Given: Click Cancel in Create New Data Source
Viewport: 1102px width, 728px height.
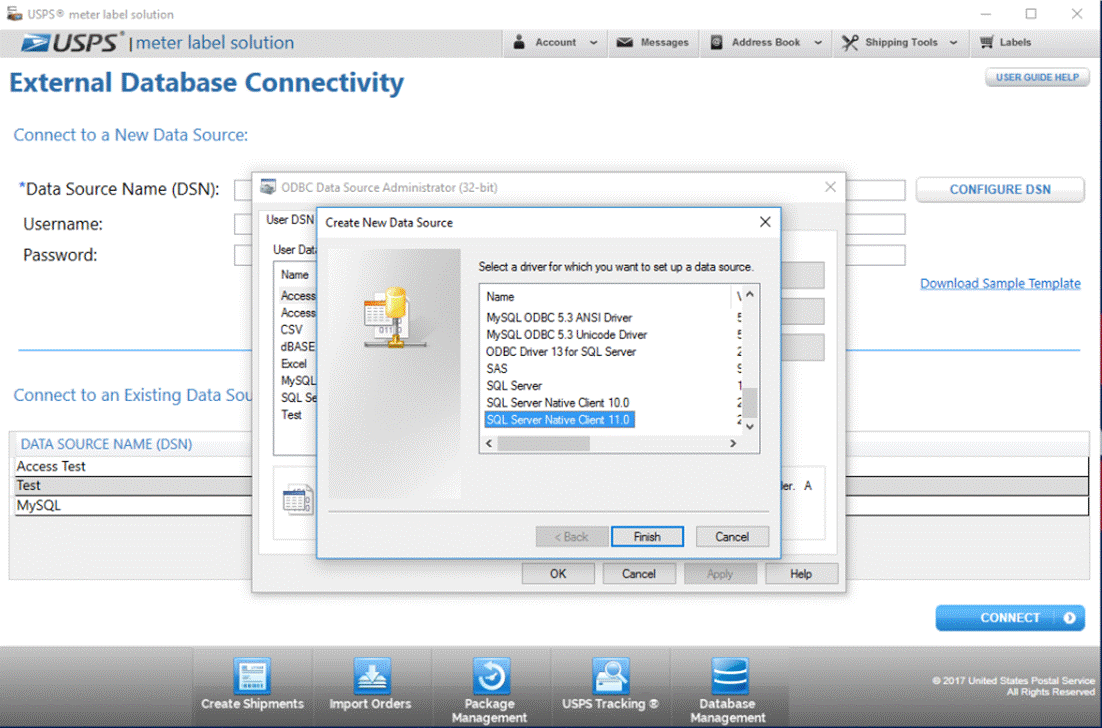Looking at the screenshot, I should [x=732, y=537].
